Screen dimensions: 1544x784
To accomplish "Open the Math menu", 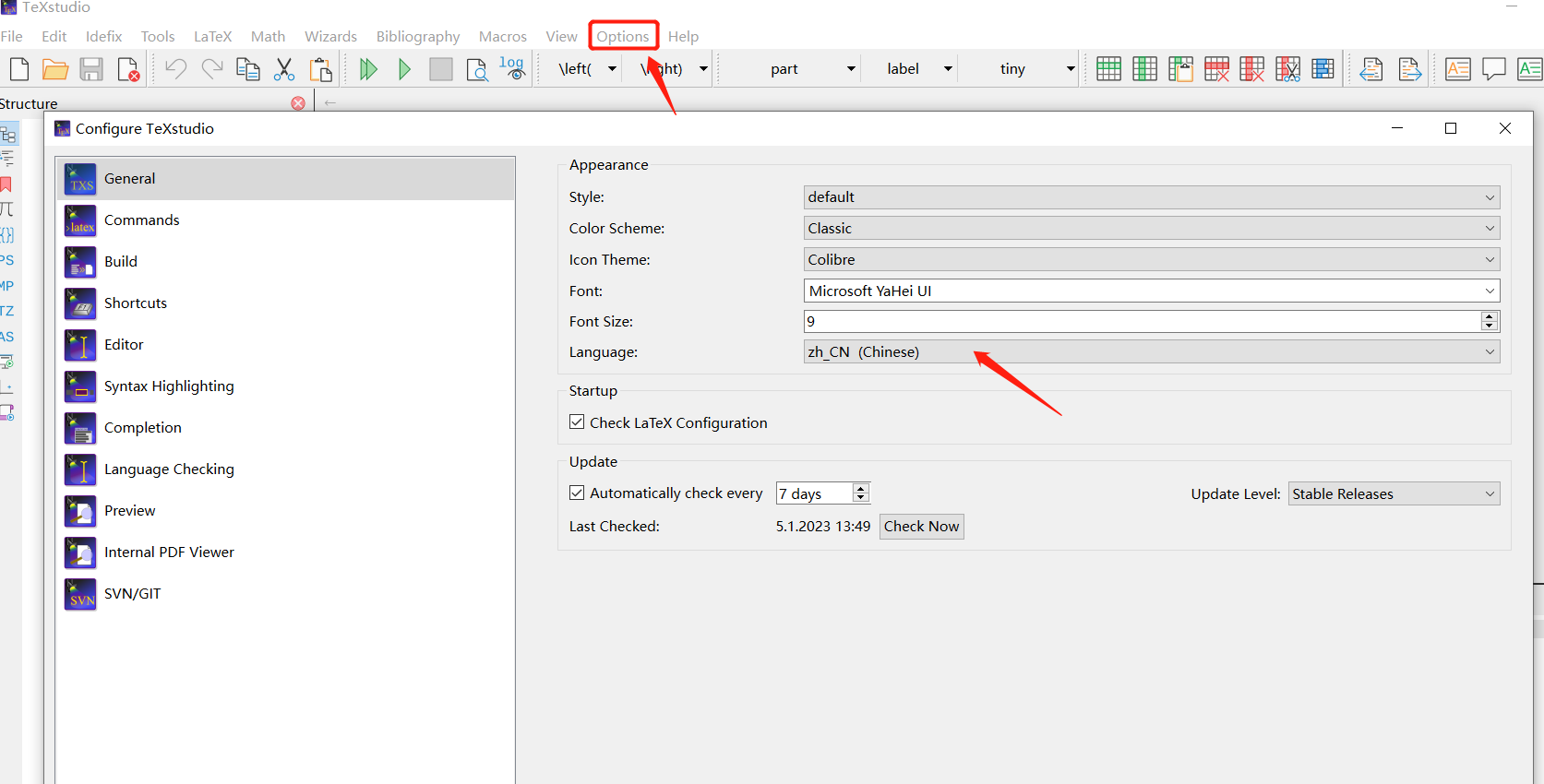I will coord(268,37).
